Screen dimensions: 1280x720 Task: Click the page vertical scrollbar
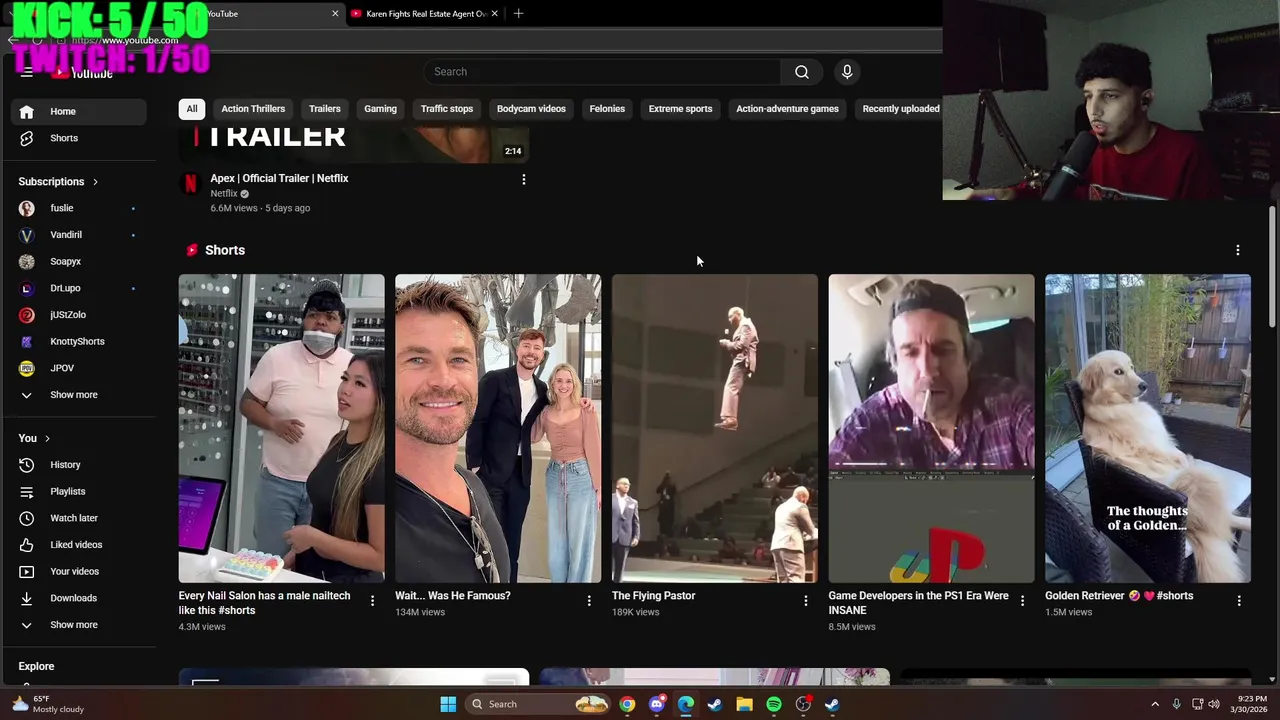[x=1272, y=267]
